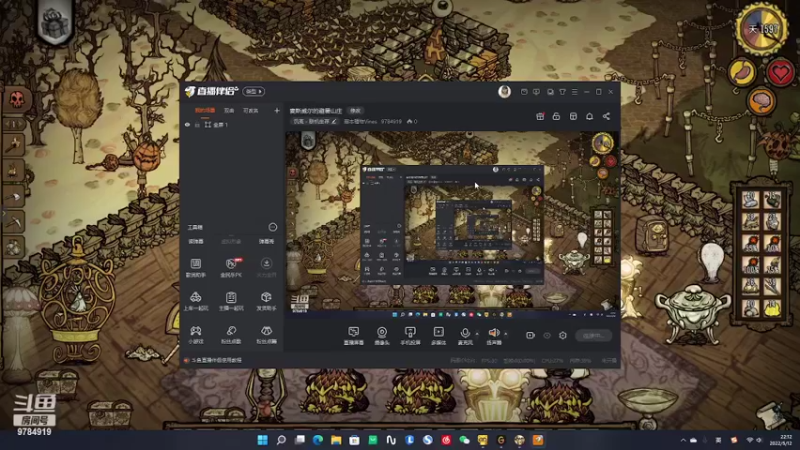Screen dimensions: 800x450
Task: Open the screen capture source in bottom toolbar
Action: click(x=354, y=336)
